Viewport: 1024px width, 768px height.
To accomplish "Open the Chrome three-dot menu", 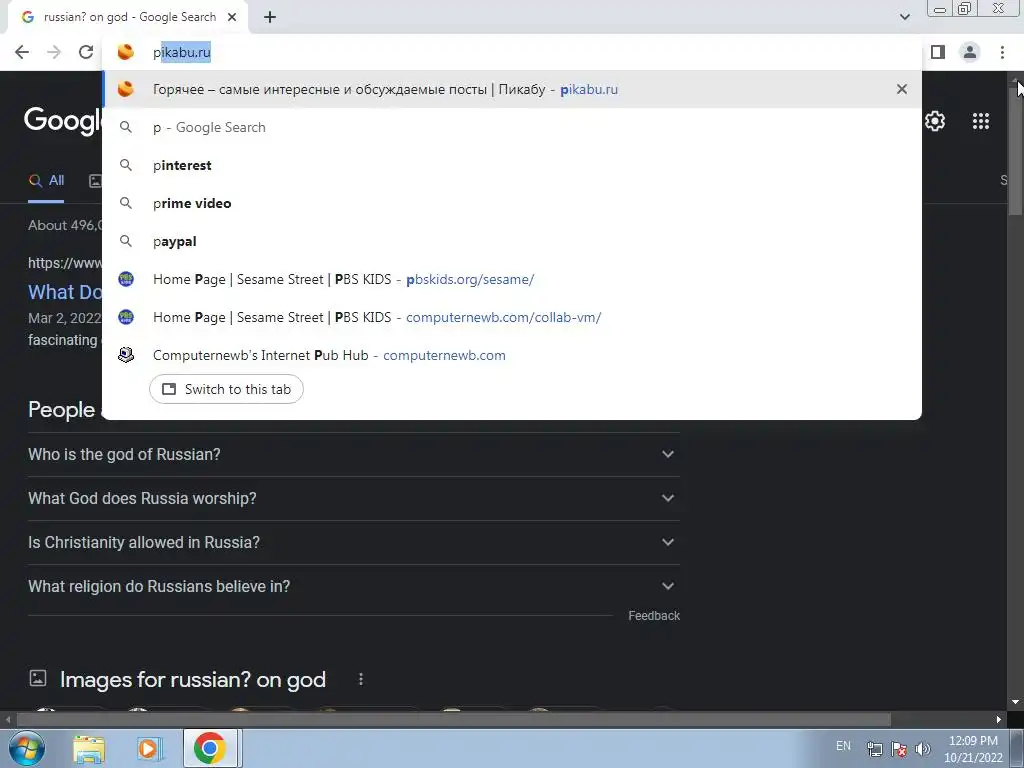I will click(1002, 52).
